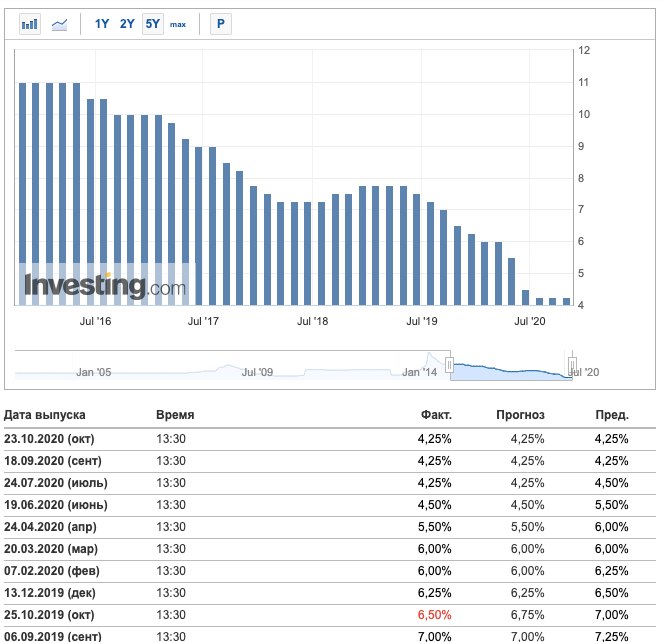Click the highlighted navigator range area

coord(511,370)
